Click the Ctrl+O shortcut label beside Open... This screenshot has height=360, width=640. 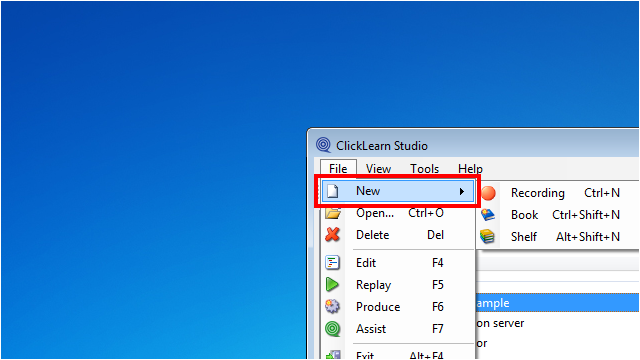(x=426, y=213)
